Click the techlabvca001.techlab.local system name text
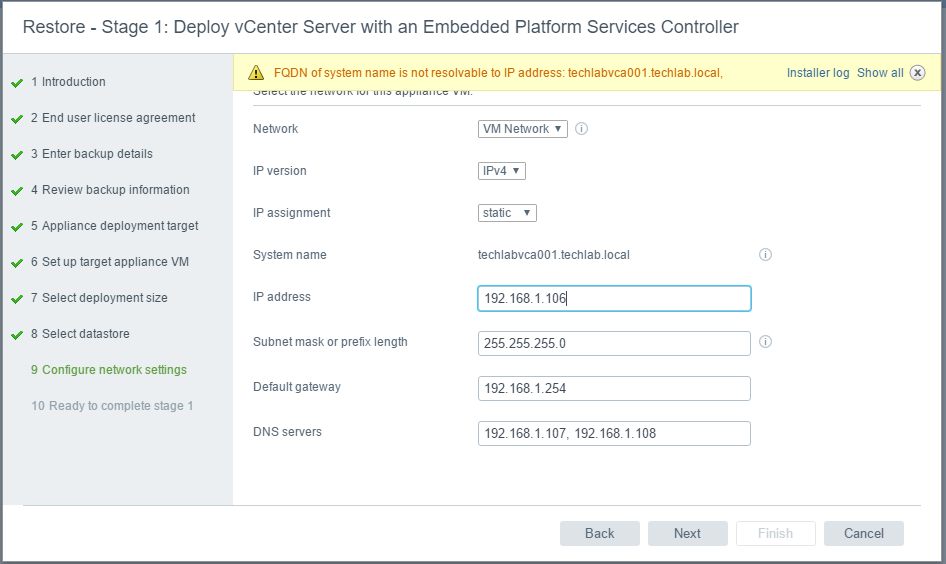This screenshot has height=564, width=946. (554, 255)
